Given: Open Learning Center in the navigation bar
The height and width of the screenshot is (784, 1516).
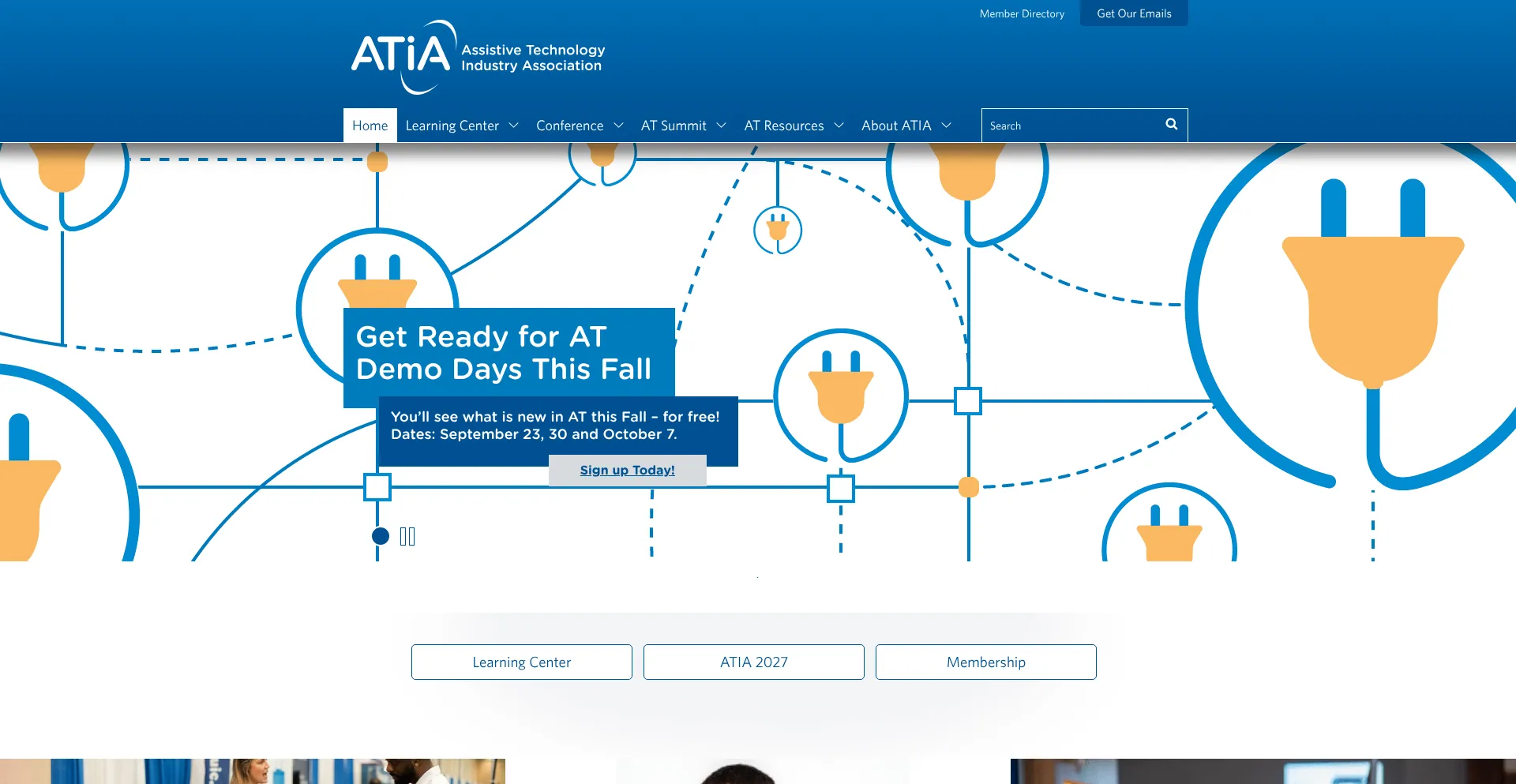Looking at the screenshot, I should [452, 126].
